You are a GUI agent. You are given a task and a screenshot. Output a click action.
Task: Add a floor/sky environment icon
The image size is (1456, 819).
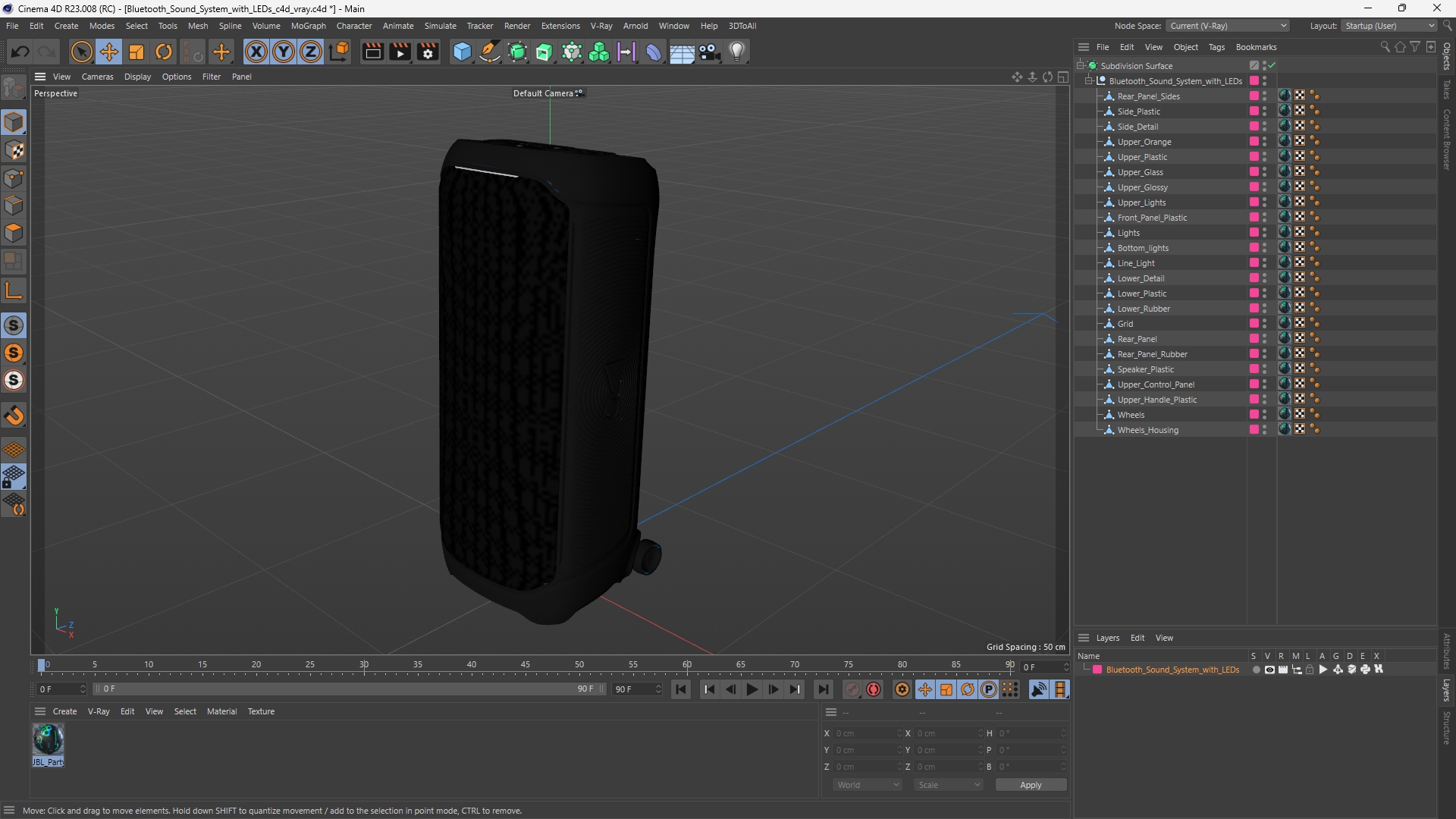click(x=682, y=52)
